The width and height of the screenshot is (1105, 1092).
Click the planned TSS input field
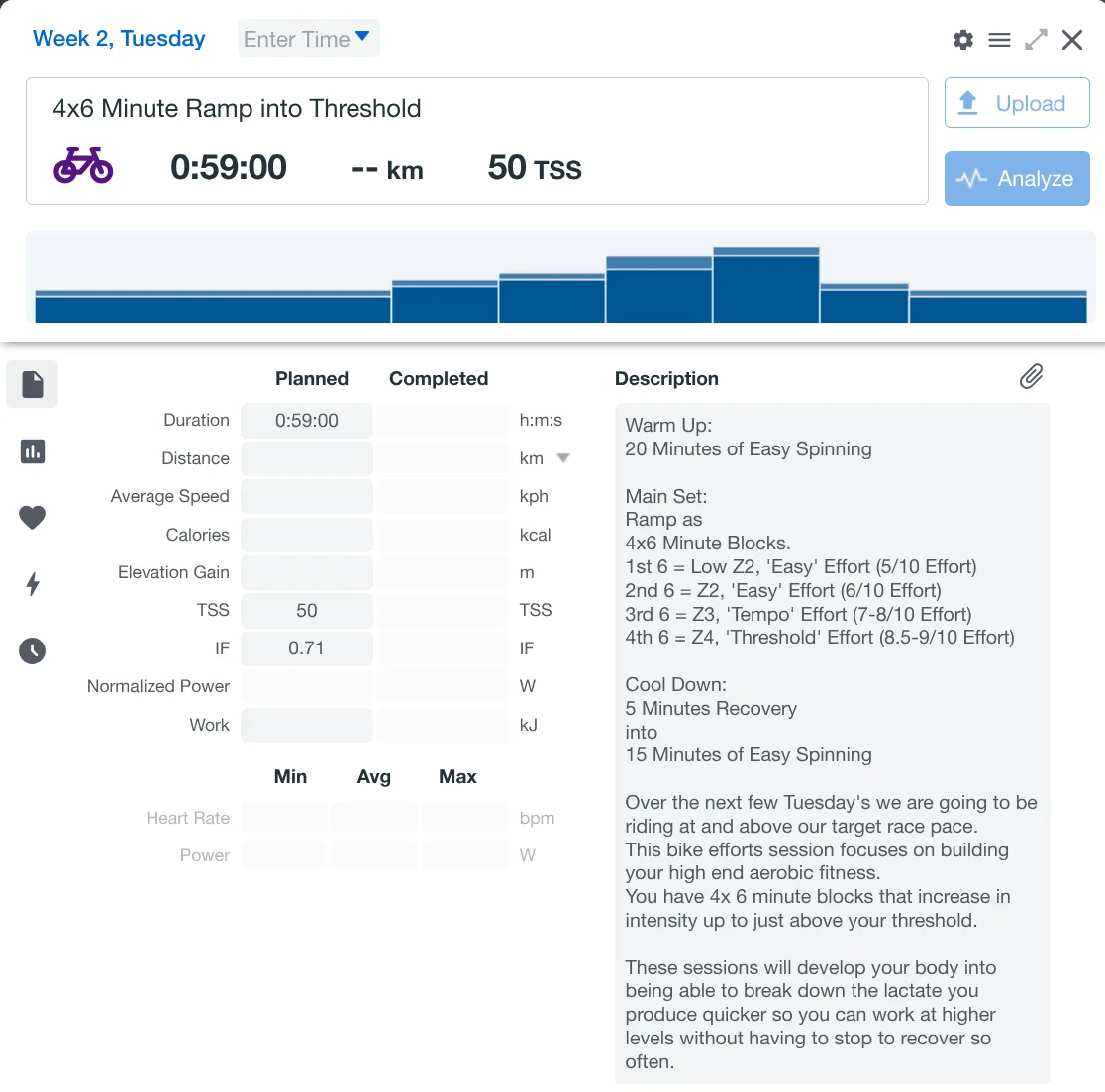click(x=307, y=611)
